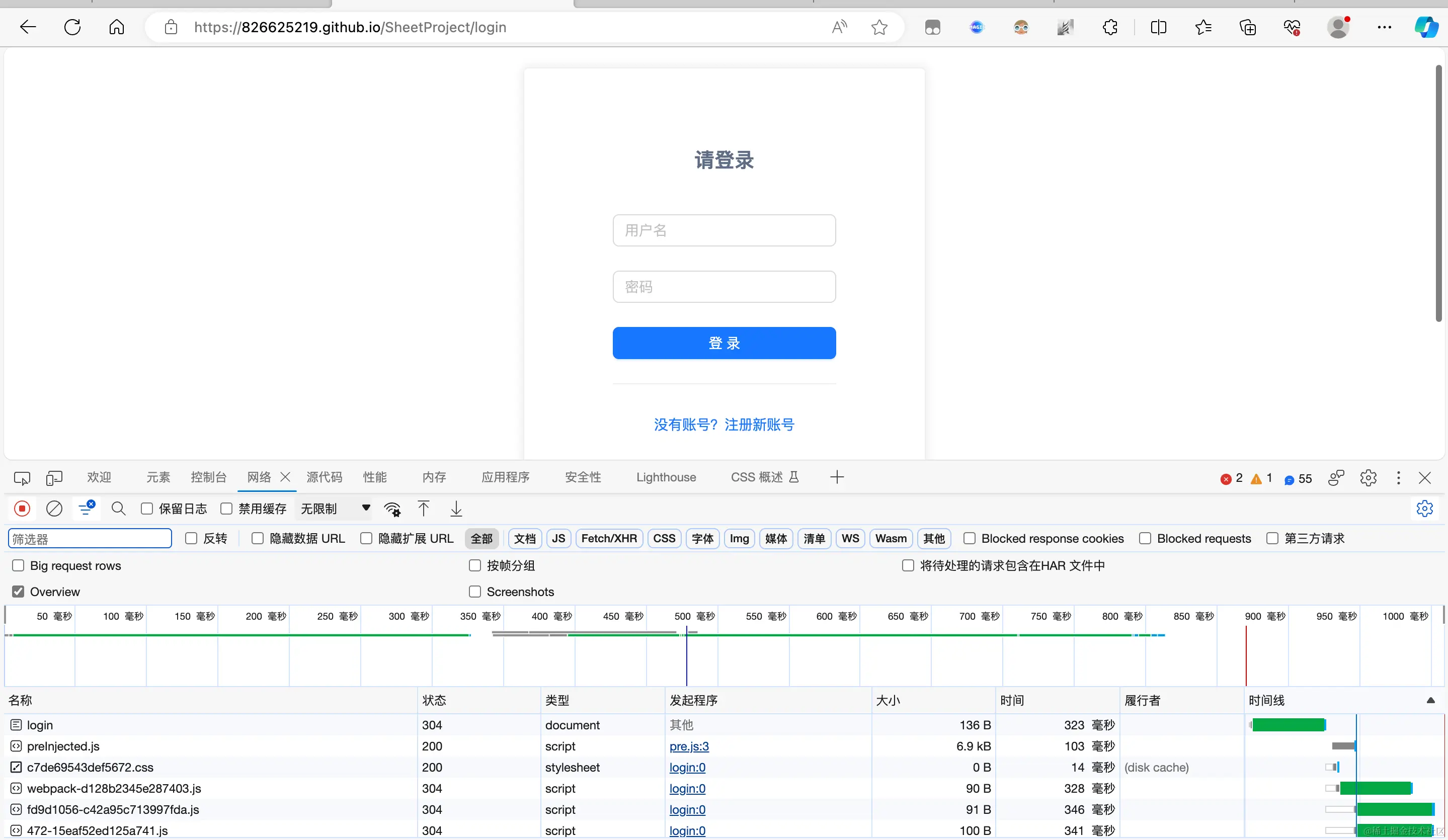1448x840 pixels.
Task: Open network search
Action: tap(118, 509)
